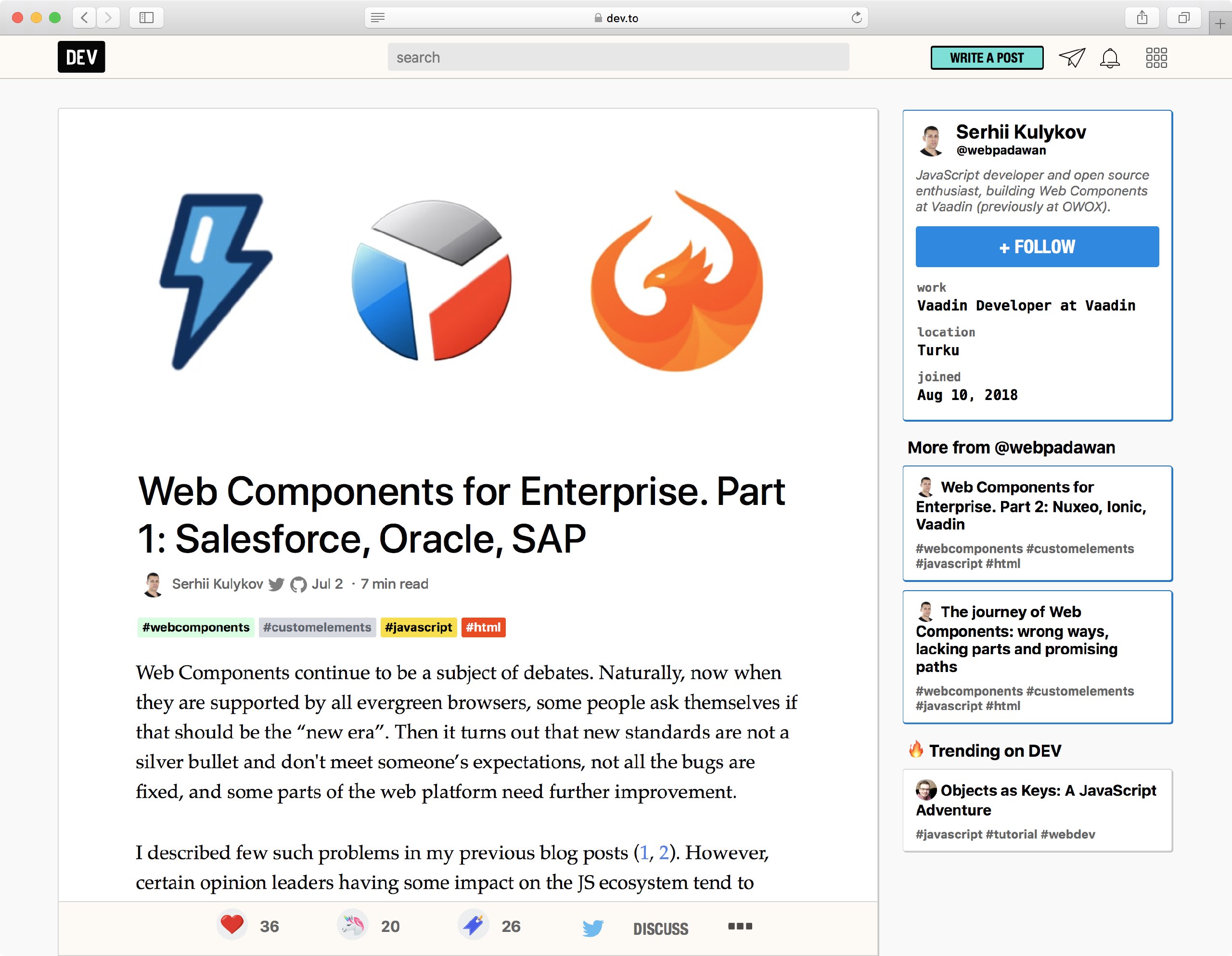Select the #webcomponents tag

[x=196, y=627]
